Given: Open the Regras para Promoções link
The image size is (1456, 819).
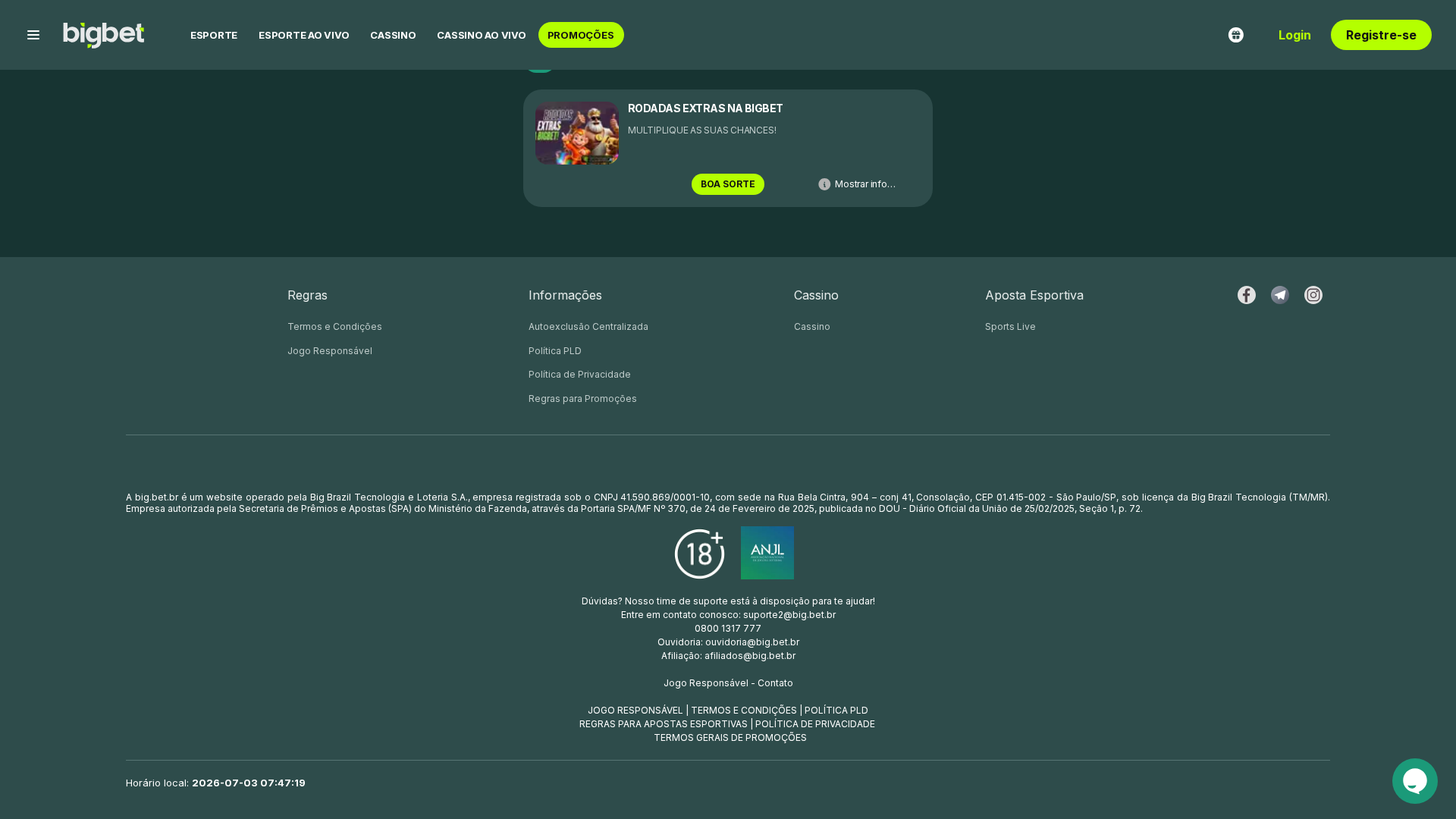Looking at the screenshot, I should click(x=582, y=399).
